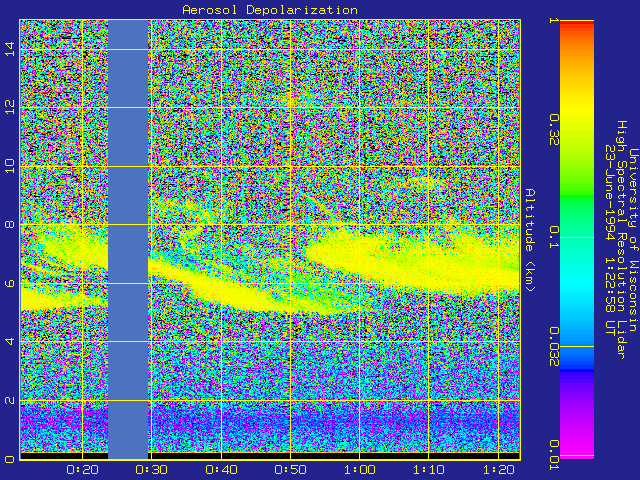Screen dimensions: 640x480
Task: Click the blue data-gap column in plot
Action: [x=128, y=239]
